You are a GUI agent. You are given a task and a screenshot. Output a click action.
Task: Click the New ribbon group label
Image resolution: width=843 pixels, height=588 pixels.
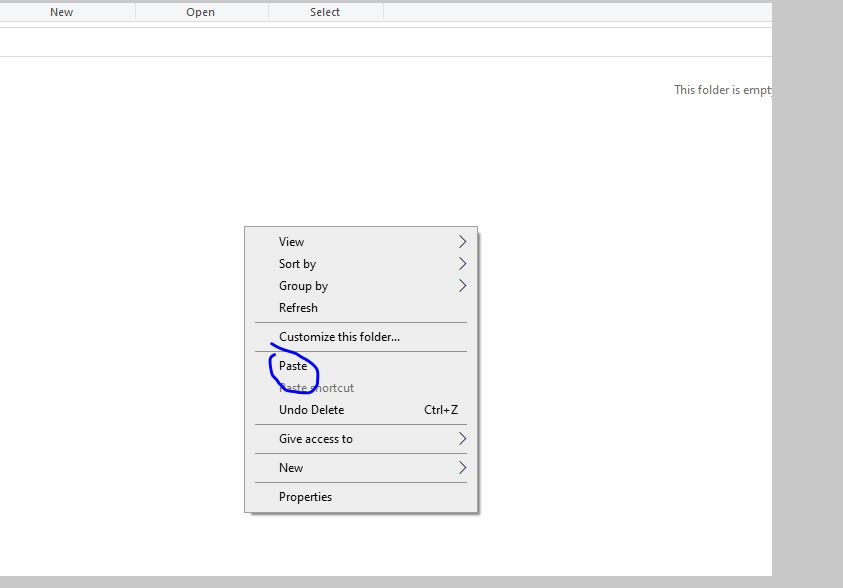[x=61, y=12]
